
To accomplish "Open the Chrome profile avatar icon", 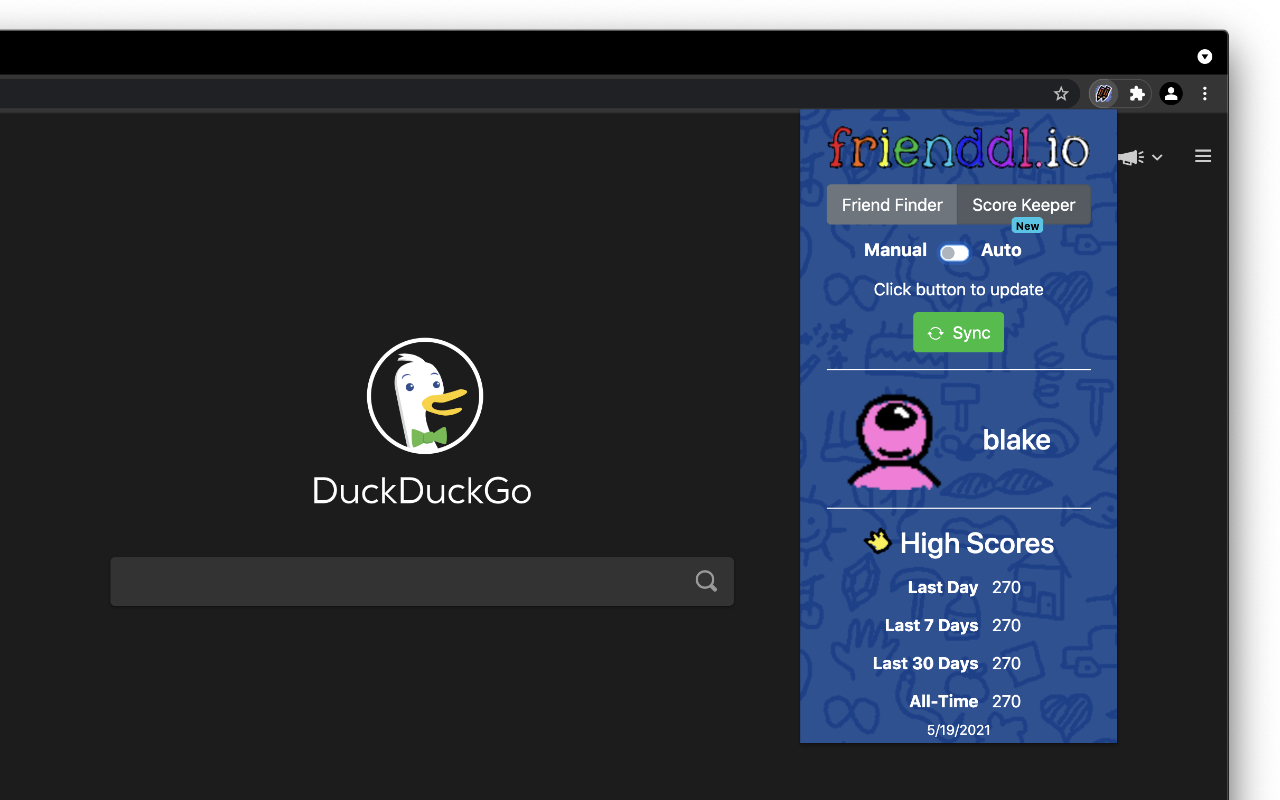I will pos(1171,93).
